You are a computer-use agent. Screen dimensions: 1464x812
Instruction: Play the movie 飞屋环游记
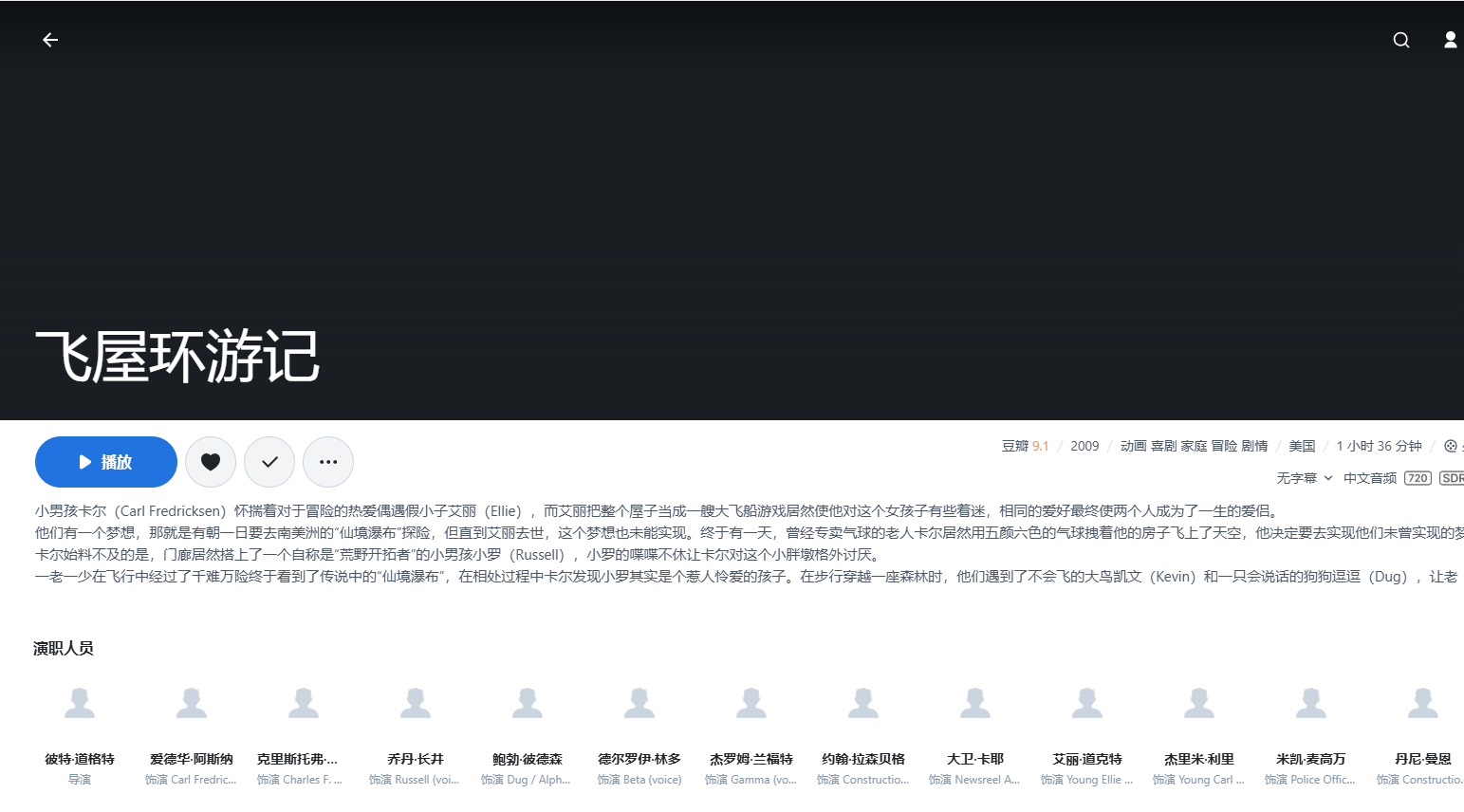106,462
